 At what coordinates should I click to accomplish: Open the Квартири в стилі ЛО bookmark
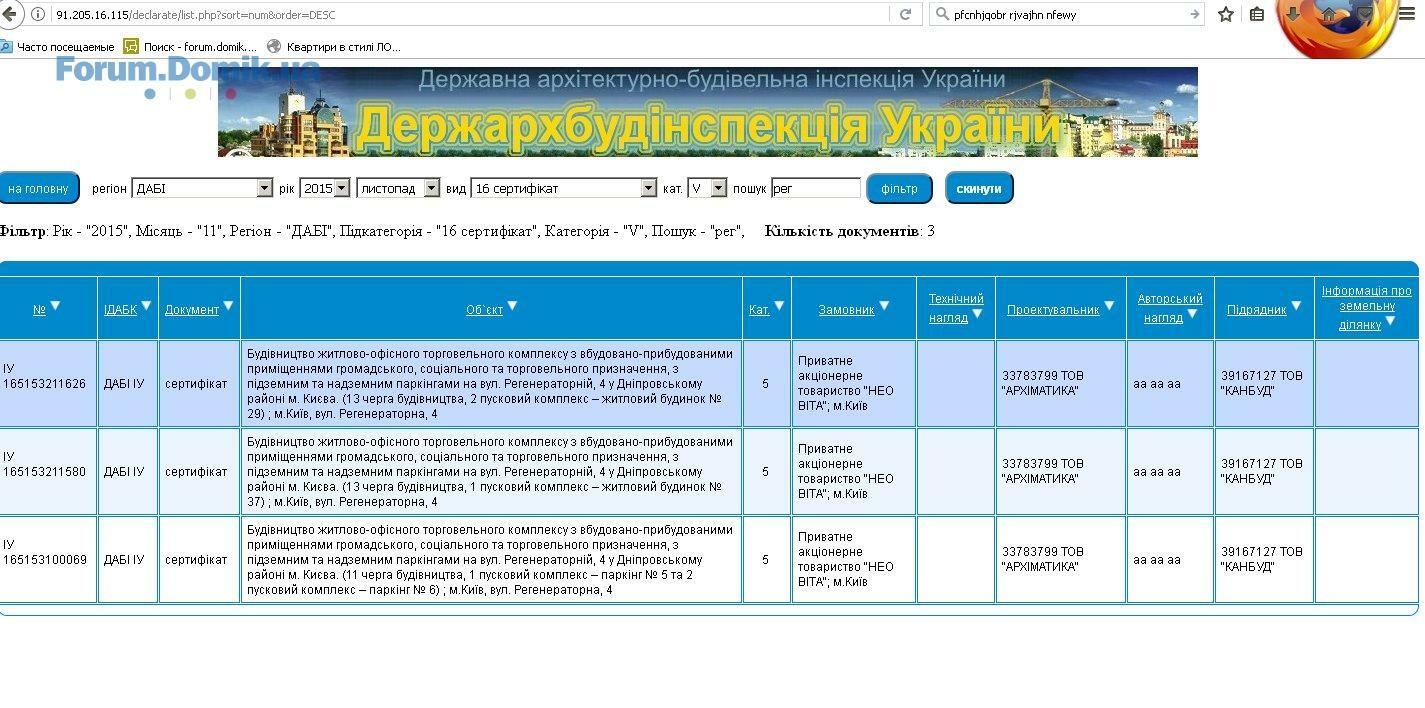pos(334,47)
